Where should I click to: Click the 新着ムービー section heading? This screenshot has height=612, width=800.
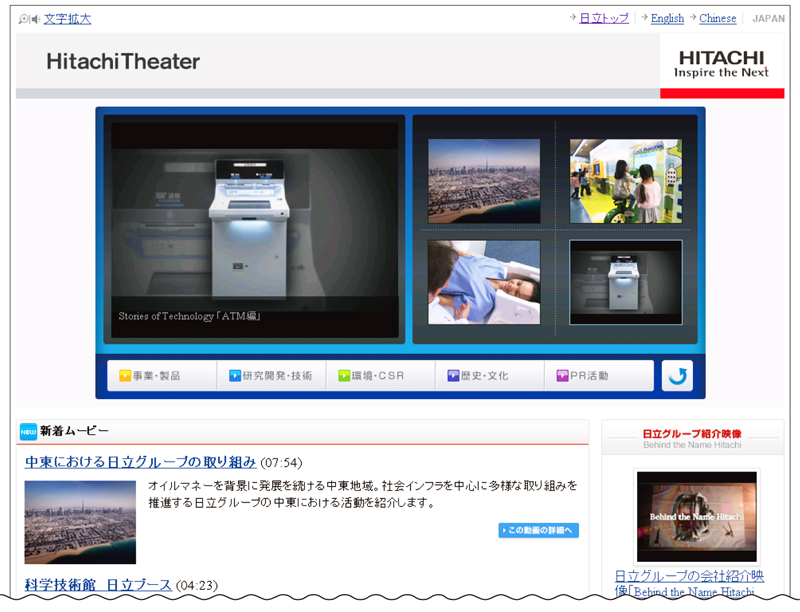click(74, 431)
